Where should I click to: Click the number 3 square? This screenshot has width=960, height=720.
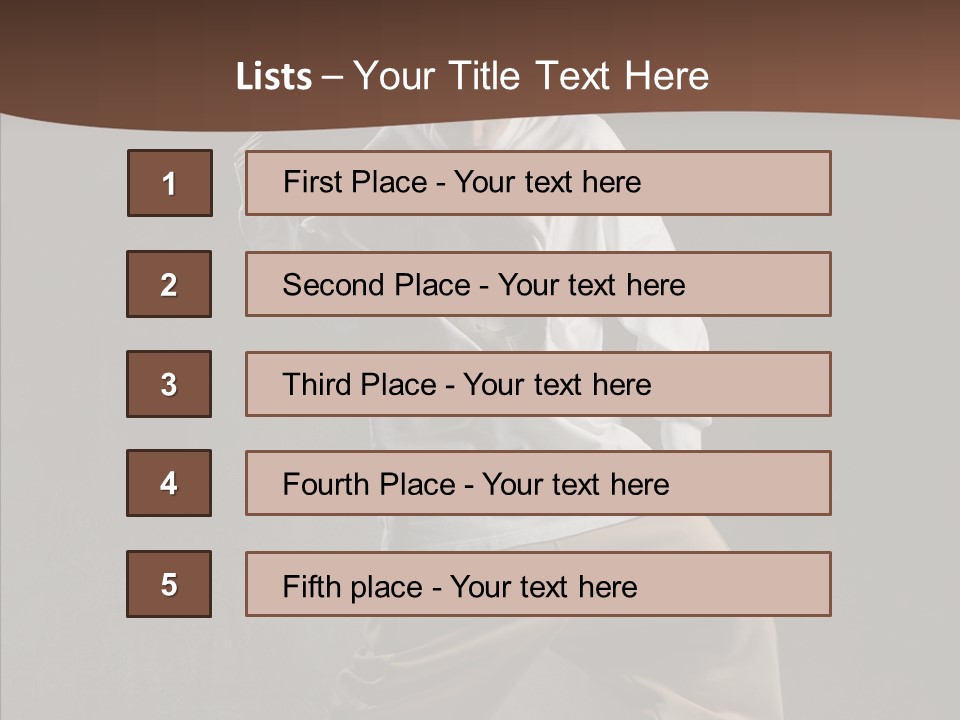tap(169, 384)
